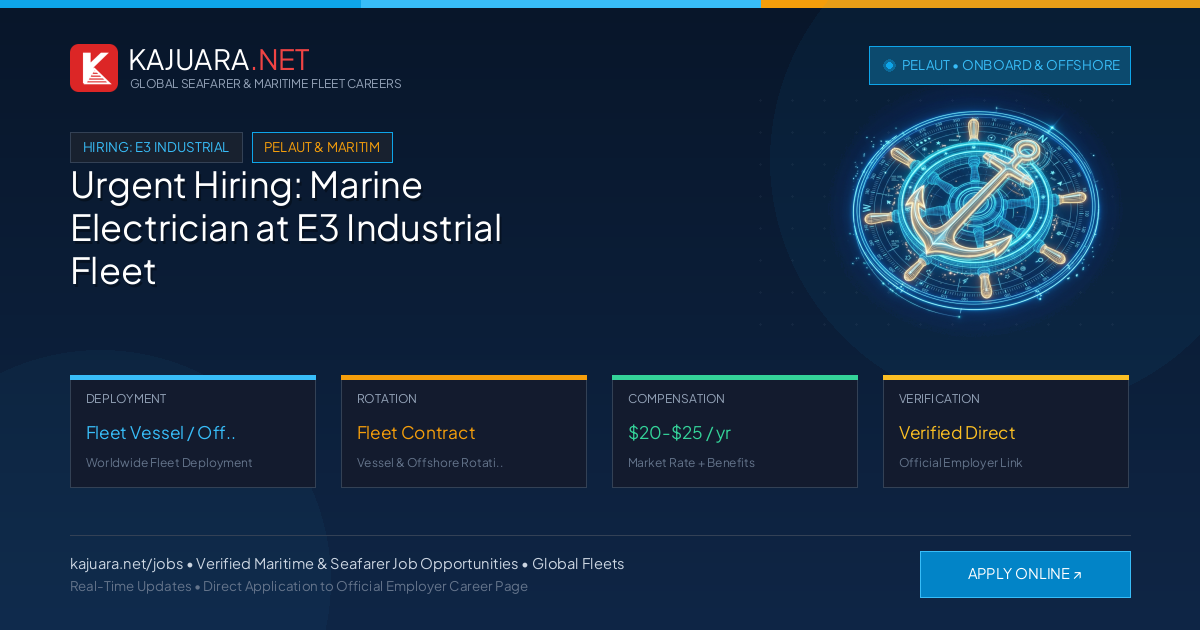Click the Fleet Contract value
The height and width of the screenshot is (630, 1200).
tap(416, 433)
